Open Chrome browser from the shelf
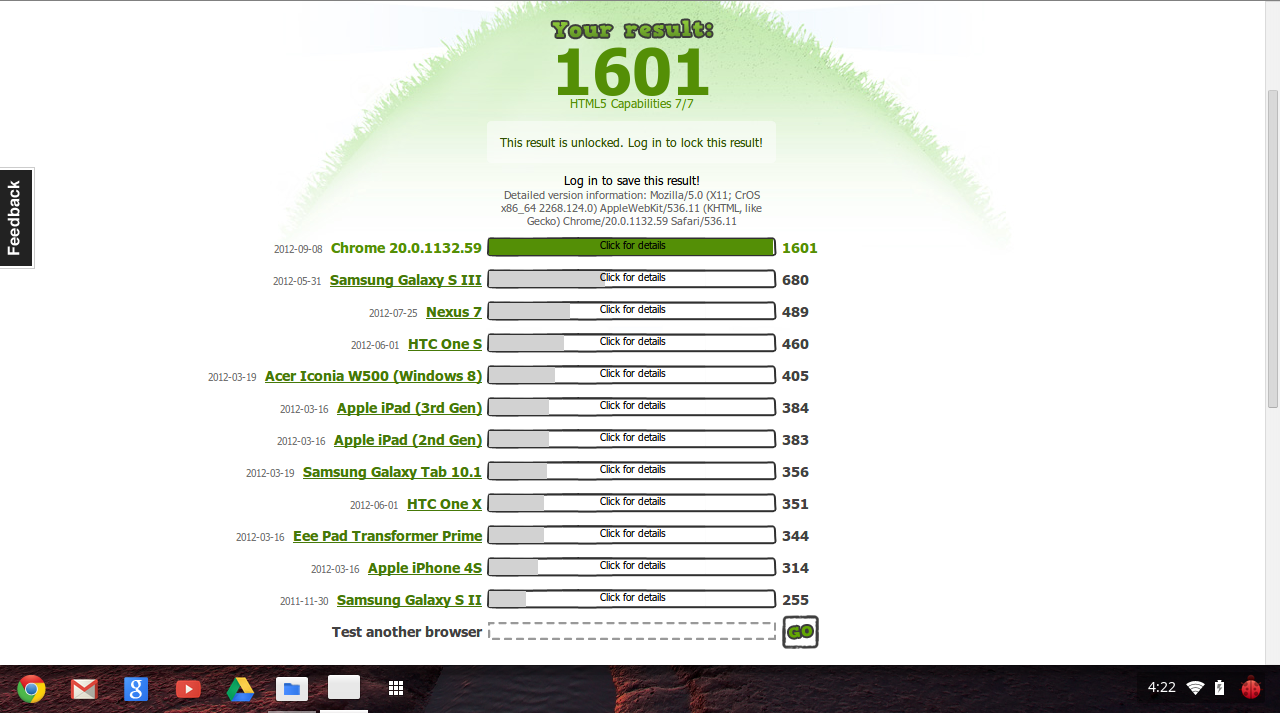Viewport: 1280px width, 713px height. 31,688
